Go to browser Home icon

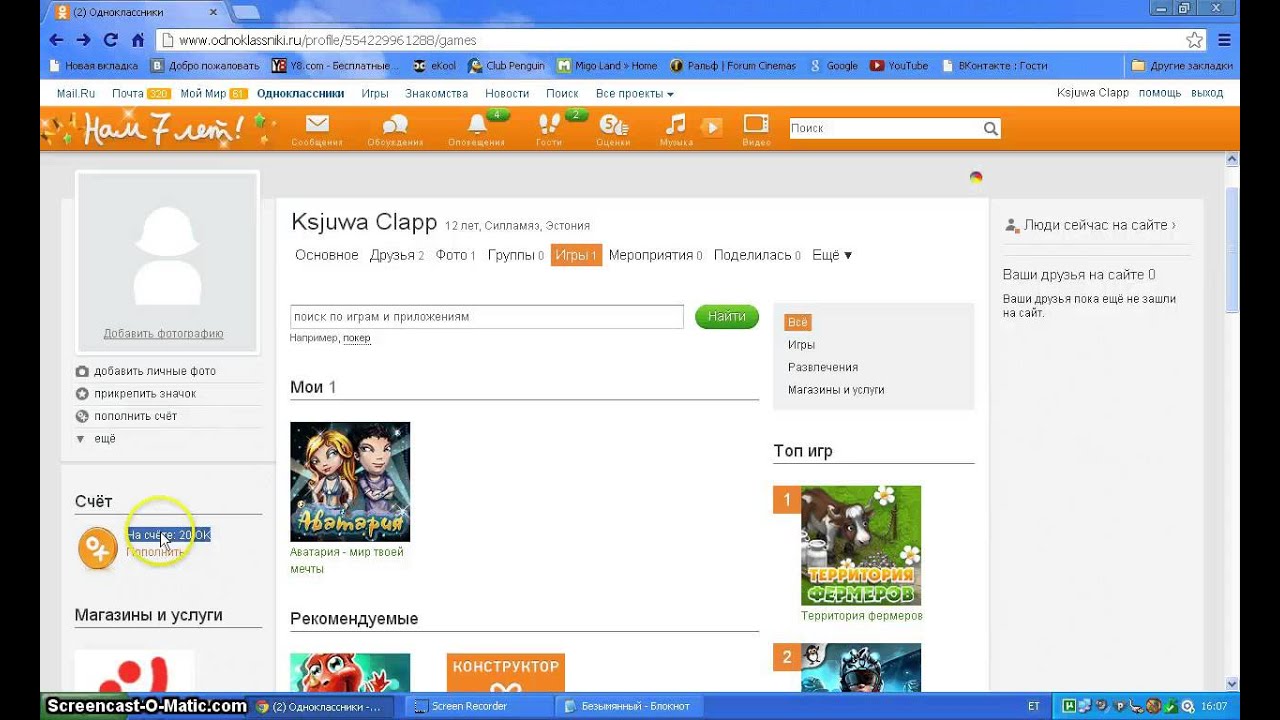pyautogui.click(x=138, y=40)
